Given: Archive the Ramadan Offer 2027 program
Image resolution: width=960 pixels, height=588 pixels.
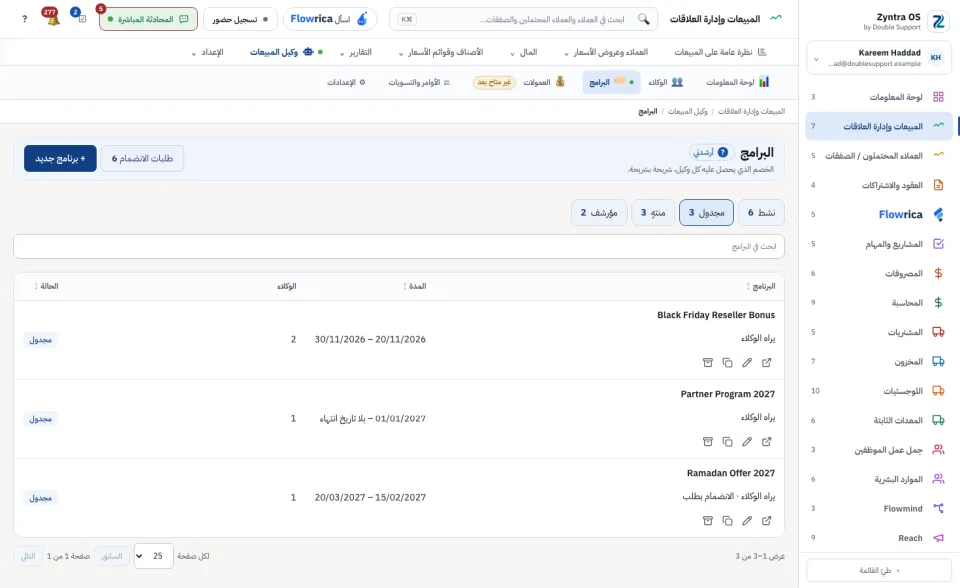Looking at the screenshot, I should tap(708, 521).
